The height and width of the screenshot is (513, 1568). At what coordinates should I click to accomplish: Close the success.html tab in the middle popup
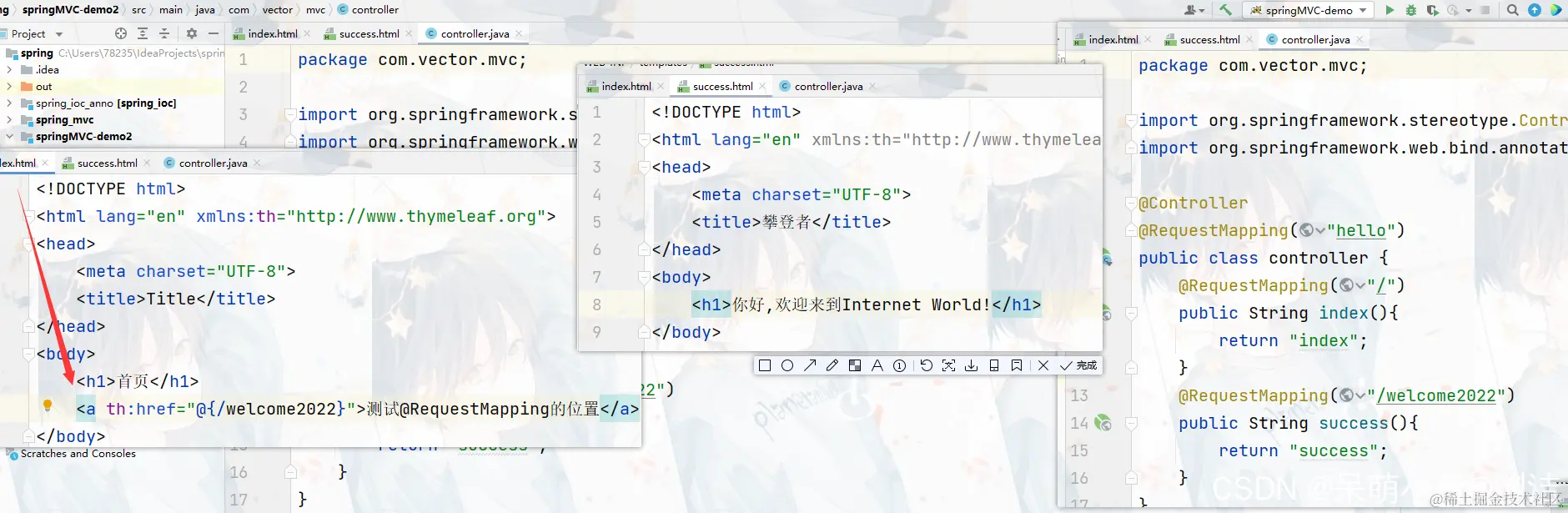click(x=762, y=87)
